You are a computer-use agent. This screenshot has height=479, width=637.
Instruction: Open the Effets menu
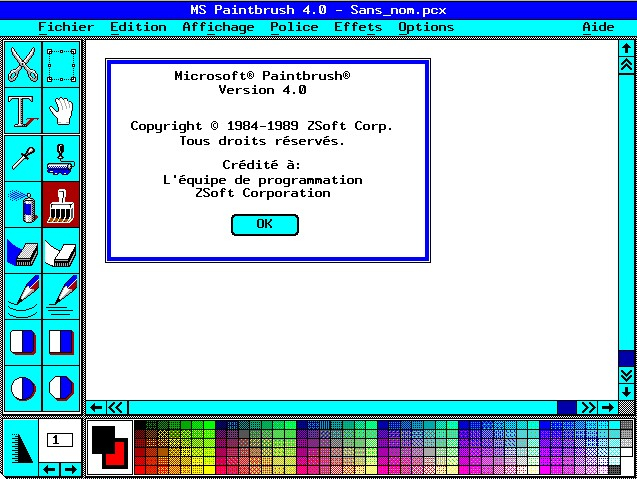click(x=358, y=27)
